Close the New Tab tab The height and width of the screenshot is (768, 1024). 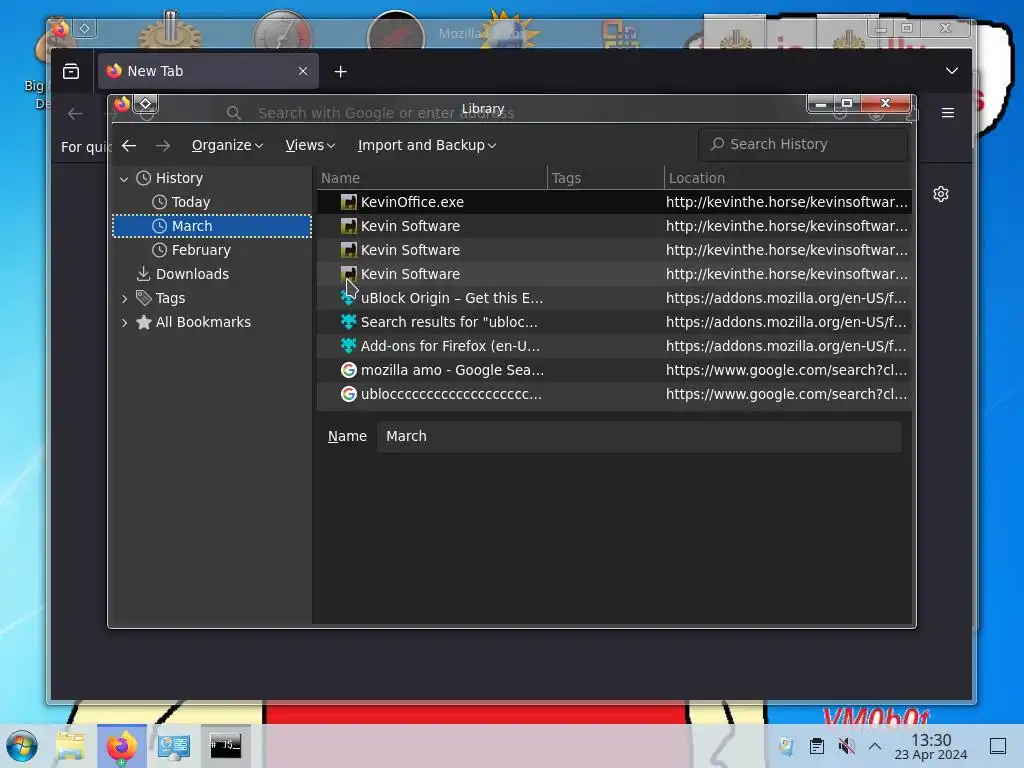coord(303,71)
